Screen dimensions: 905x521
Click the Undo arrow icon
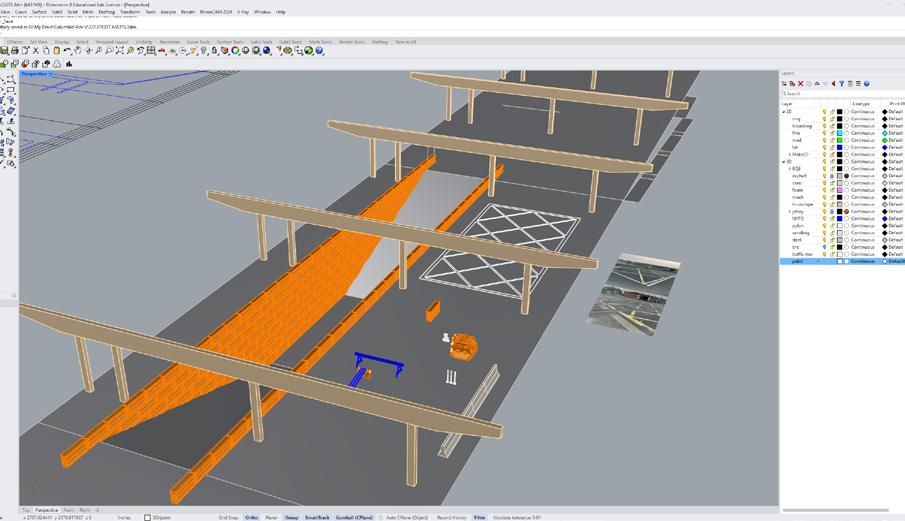(x=67, y=51)
